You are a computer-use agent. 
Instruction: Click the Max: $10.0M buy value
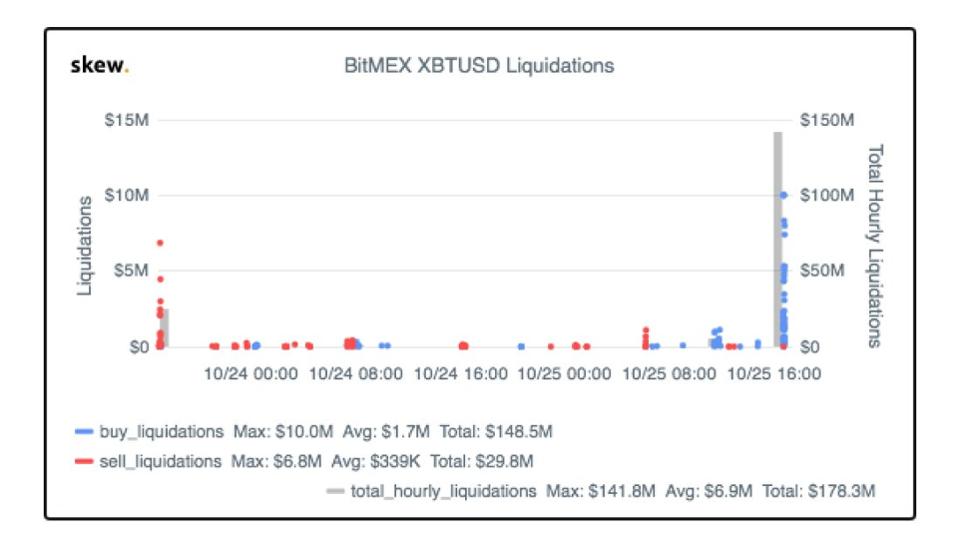[x=283, y=432]
